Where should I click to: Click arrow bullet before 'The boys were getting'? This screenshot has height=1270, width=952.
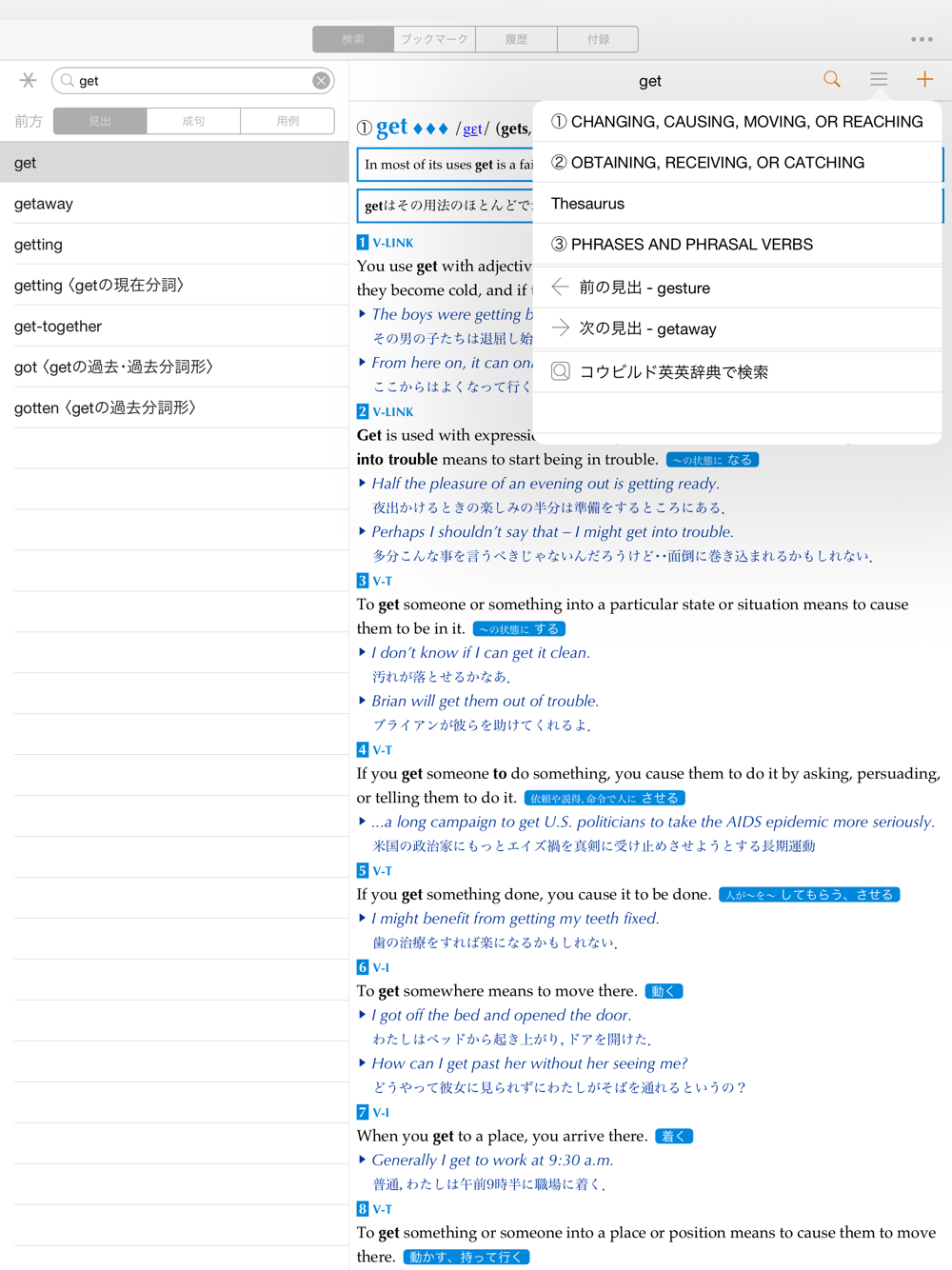362,313
